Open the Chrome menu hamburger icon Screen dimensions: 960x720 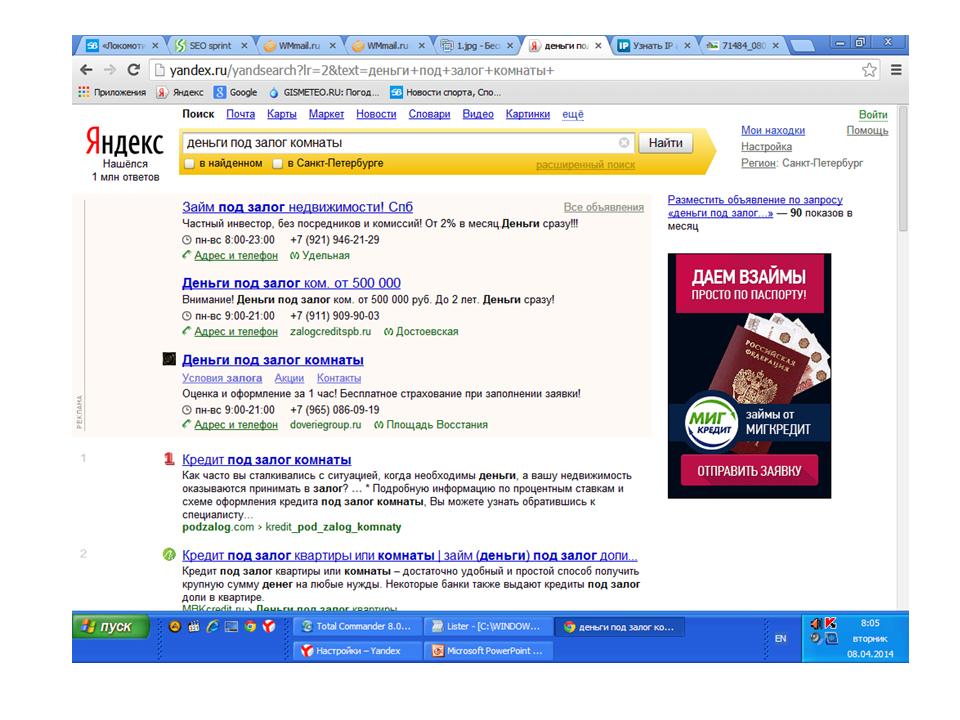(896, 70)
